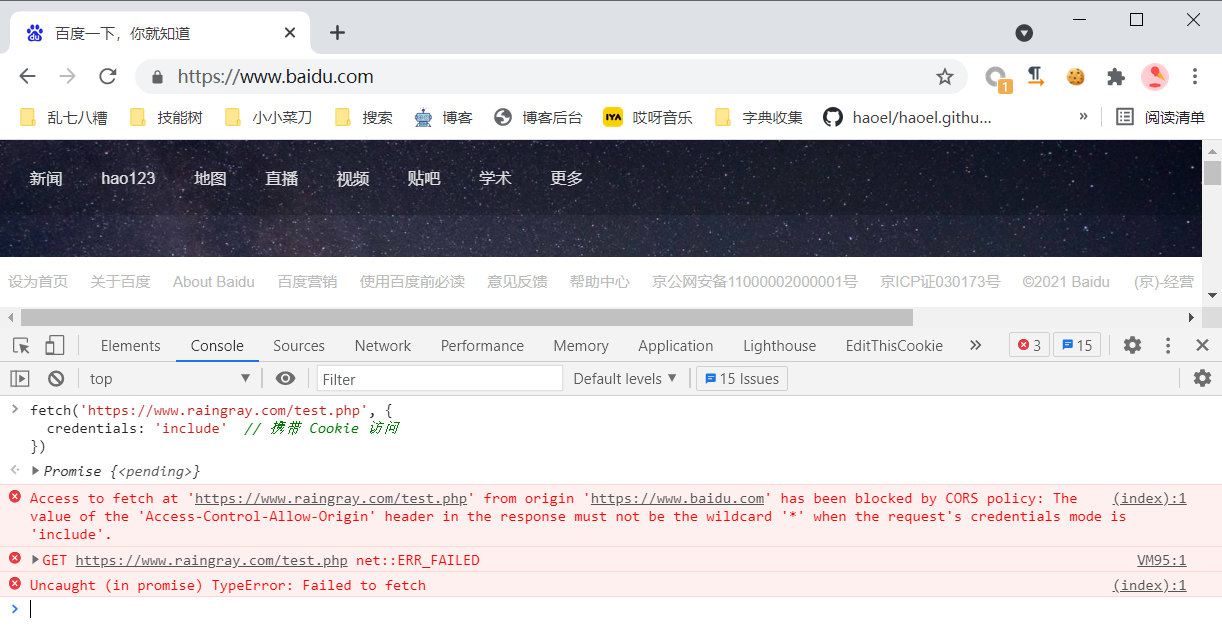
Task: Click the paragraph mark extension icon
Action: (x=1036, y=77)
